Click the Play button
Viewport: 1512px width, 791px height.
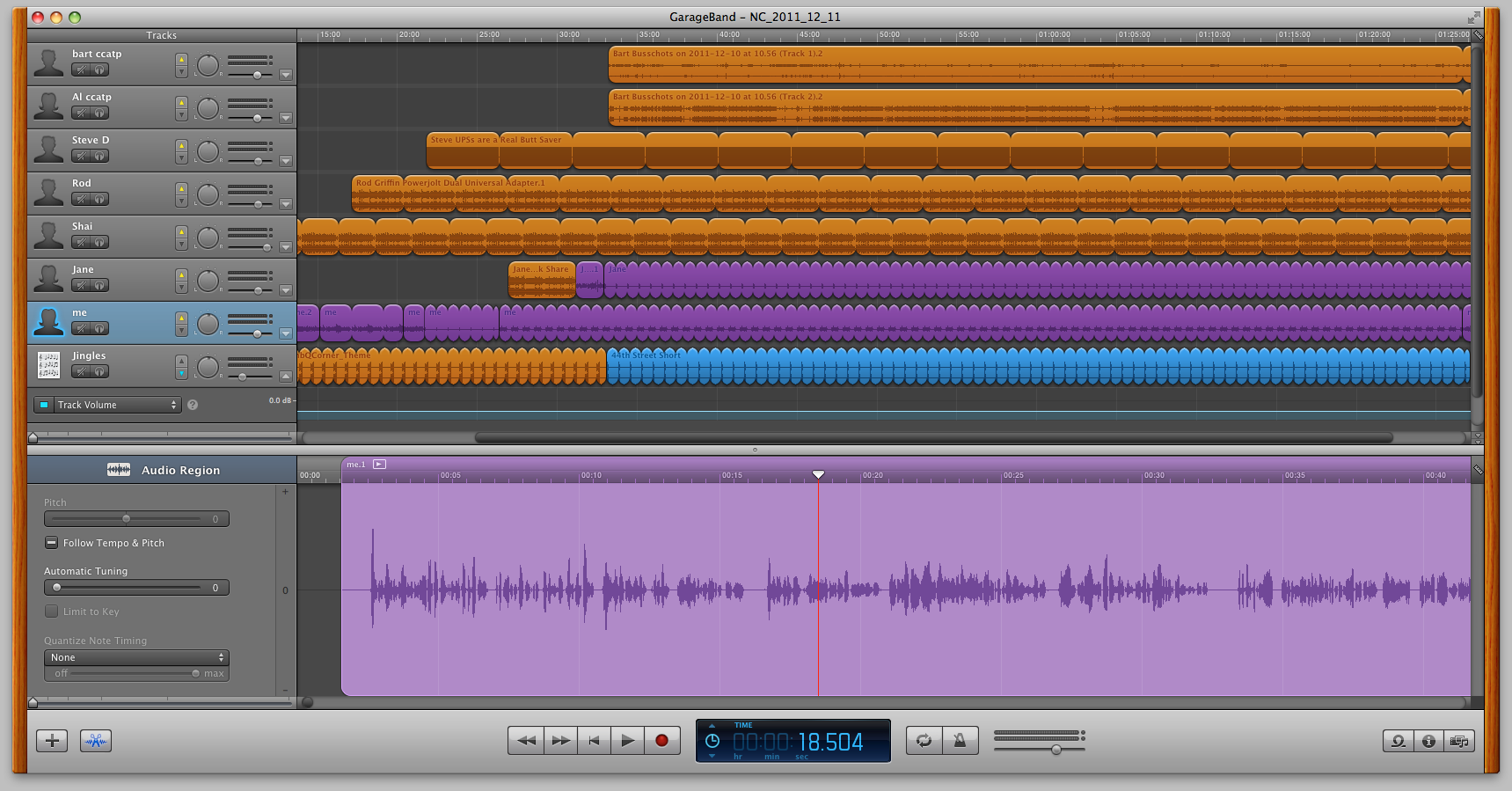tap(627, 741)
